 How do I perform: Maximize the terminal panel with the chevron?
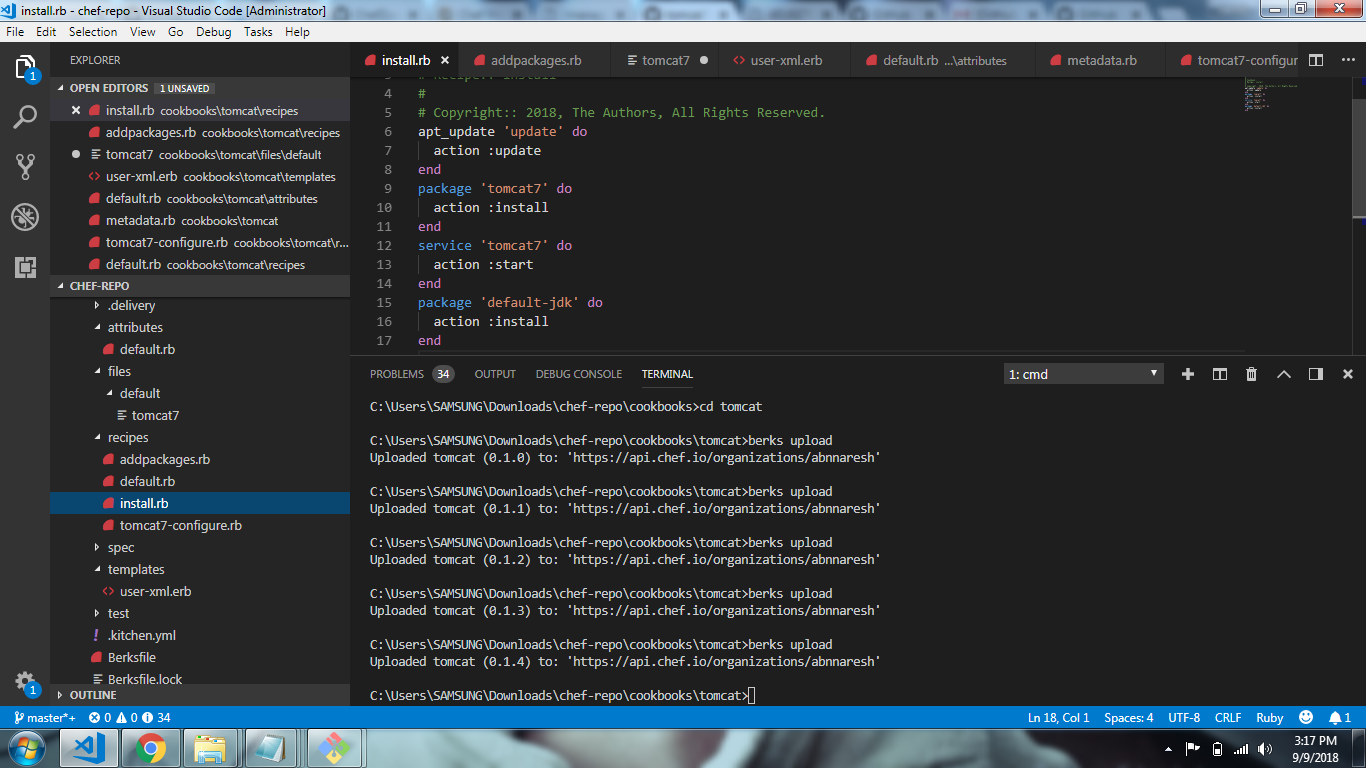(1284, 373)
